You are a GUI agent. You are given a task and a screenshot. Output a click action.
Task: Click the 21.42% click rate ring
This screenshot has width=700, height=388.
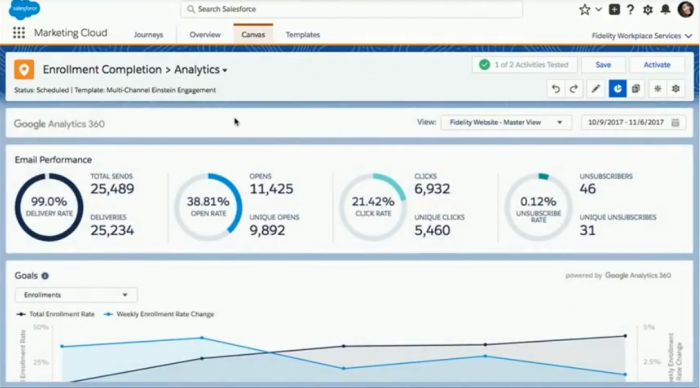(373, 207)
